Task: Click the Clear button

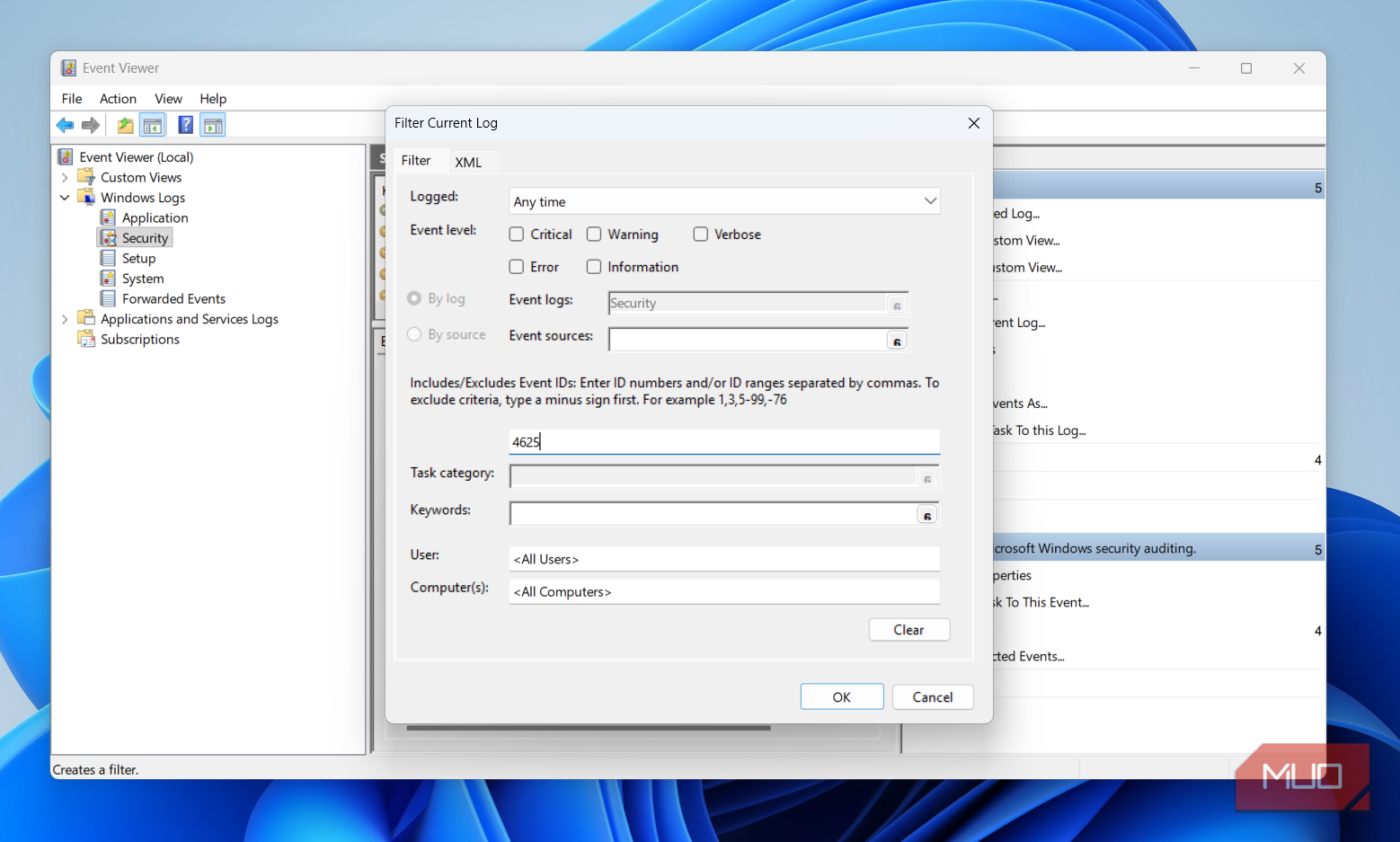Action: pyautogui.click(x=909, y=630)
